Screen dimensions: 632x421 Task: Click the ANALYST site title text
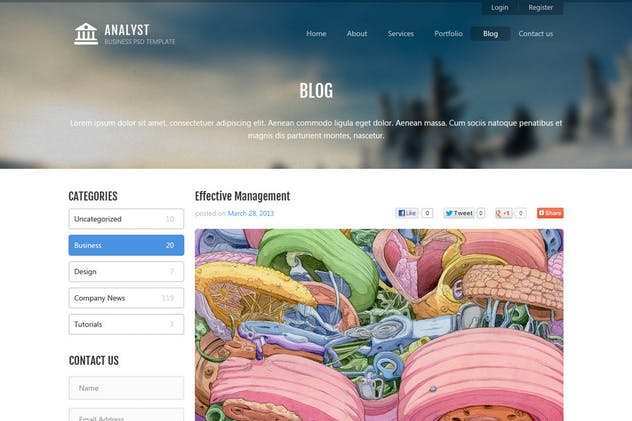(x=127, y=30)
